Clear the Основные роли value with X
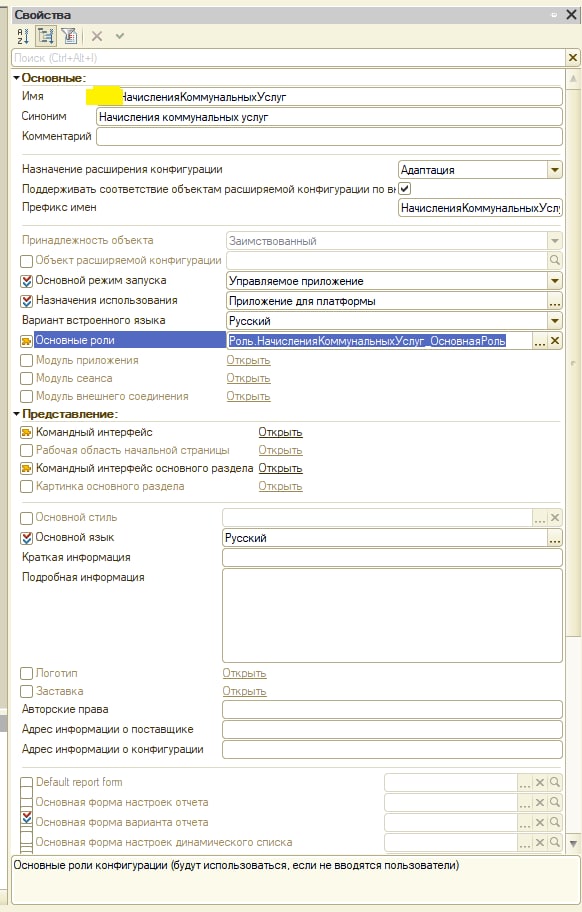Image resolution: width=582 pixels, height=912 pixels. tap(555, 341)
